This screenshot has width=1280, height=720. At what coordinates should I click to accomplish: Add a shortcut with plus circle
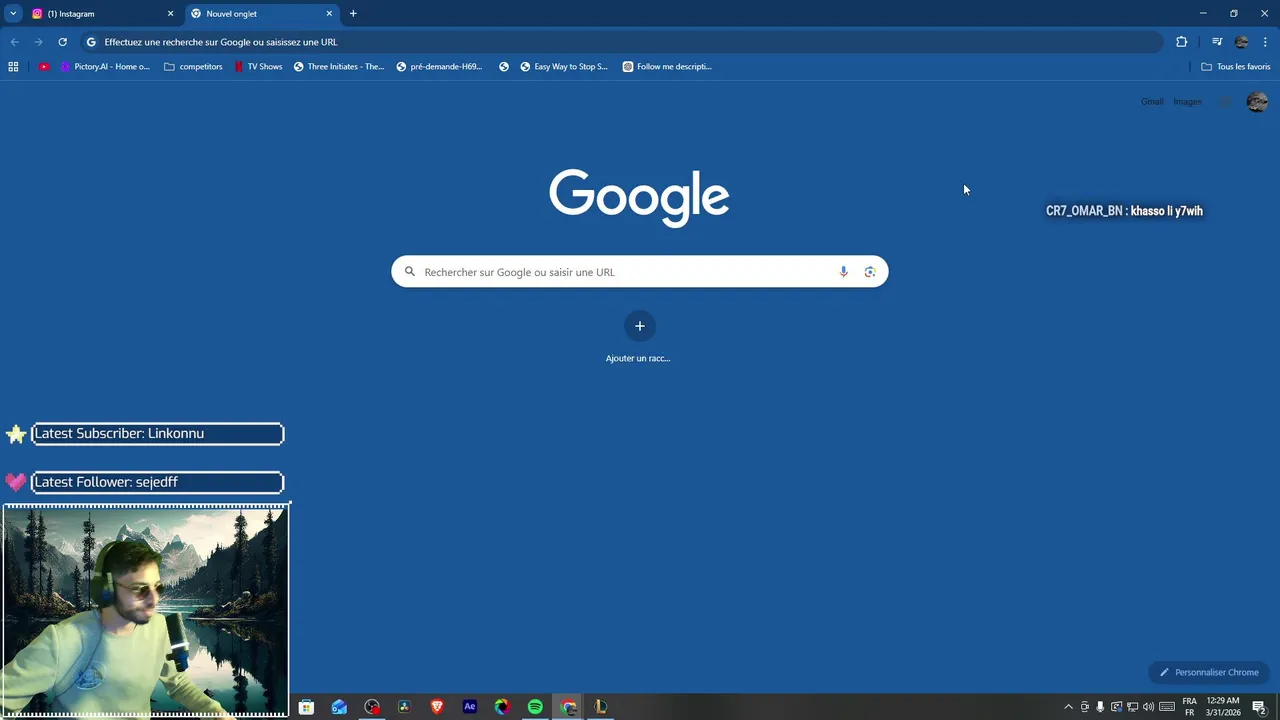[640, 326]
